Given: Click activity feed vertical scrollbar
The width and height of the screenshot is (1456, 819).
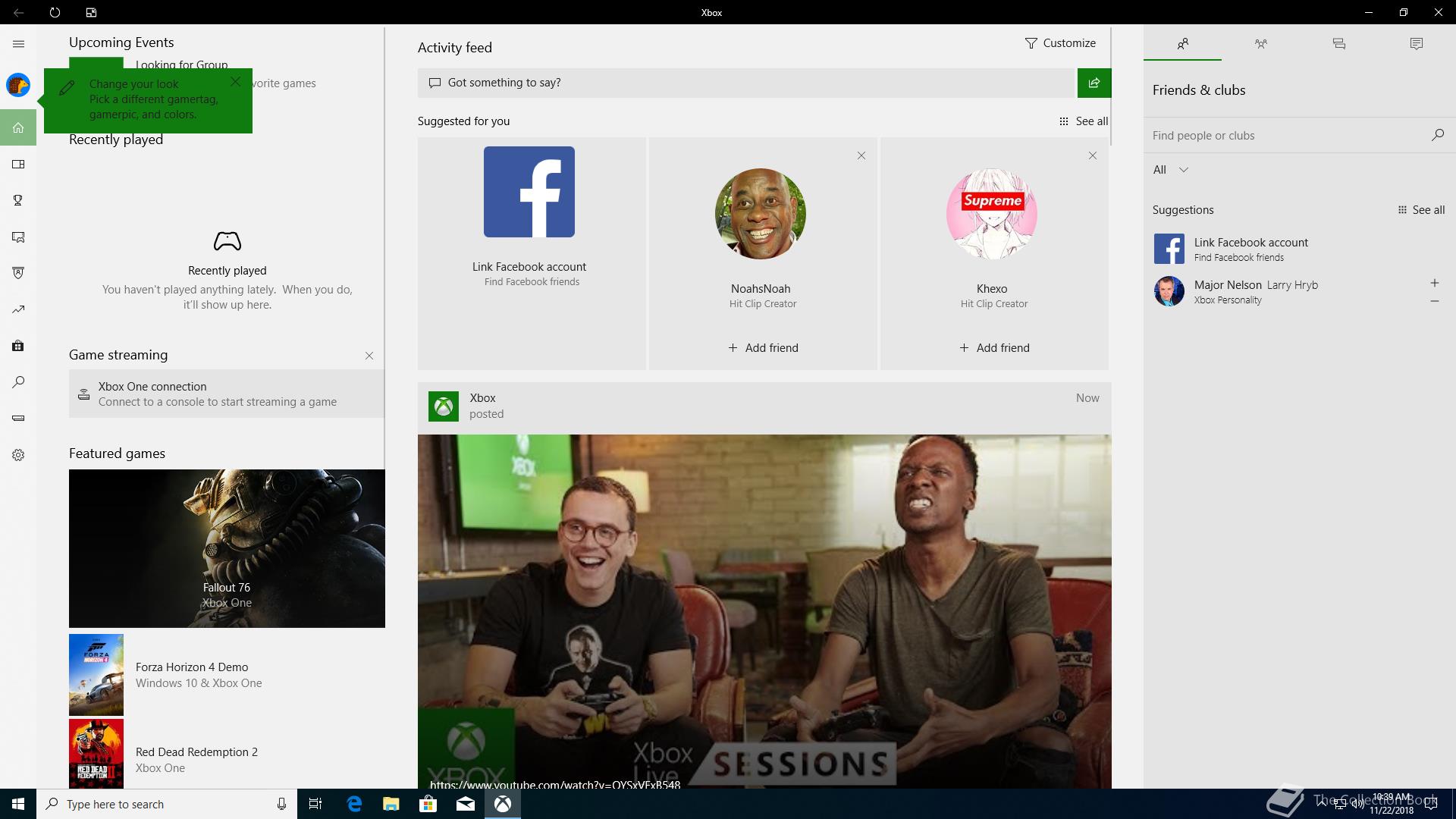Looking at the screenshot, I should tap(1112, 87).
